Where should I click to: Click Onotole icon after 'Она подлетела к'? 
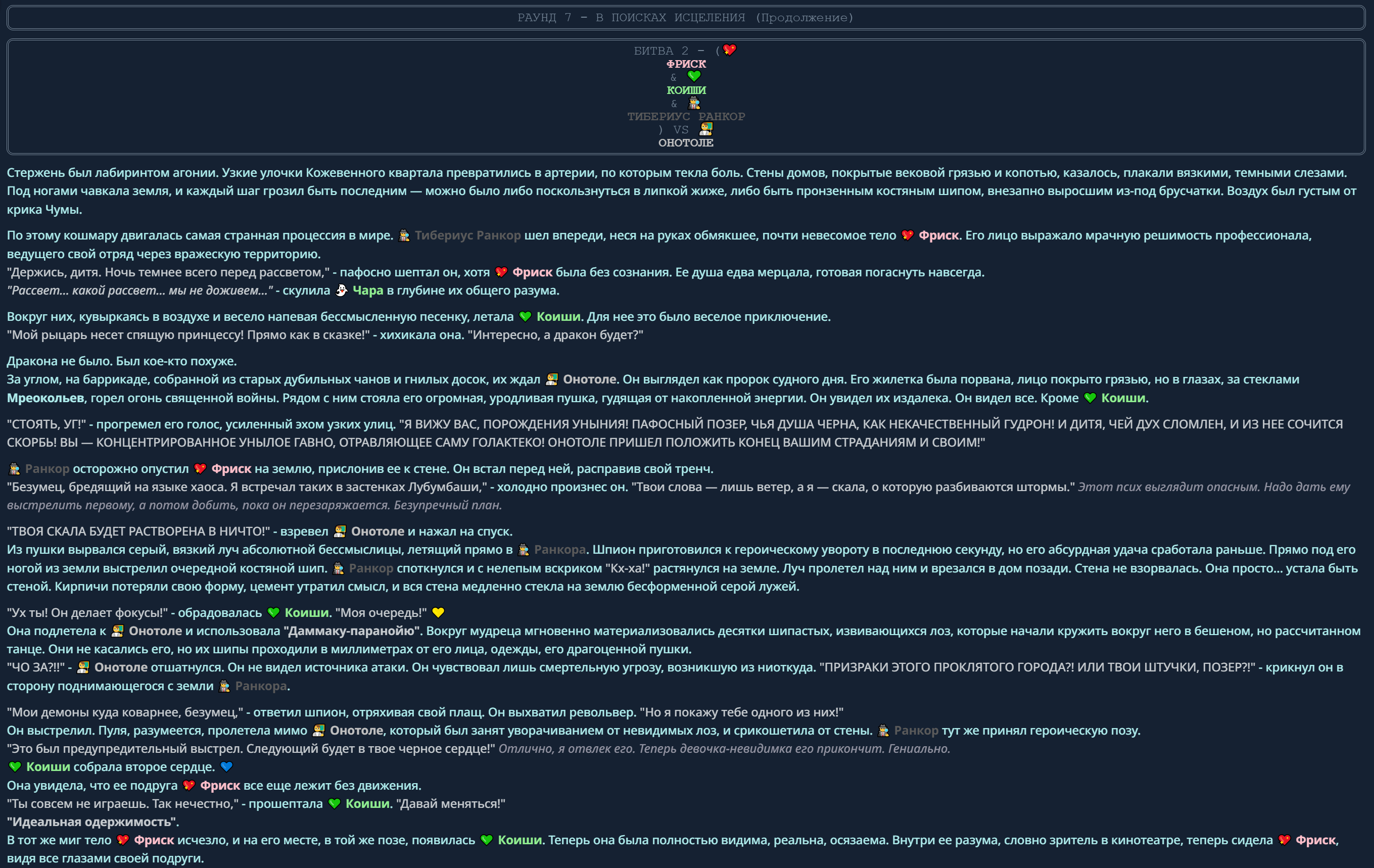click(118, 631)
